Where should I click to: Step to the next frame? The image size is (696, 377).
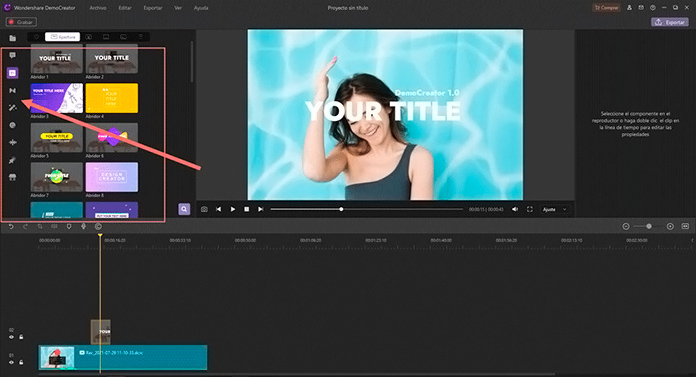(261, 209)
